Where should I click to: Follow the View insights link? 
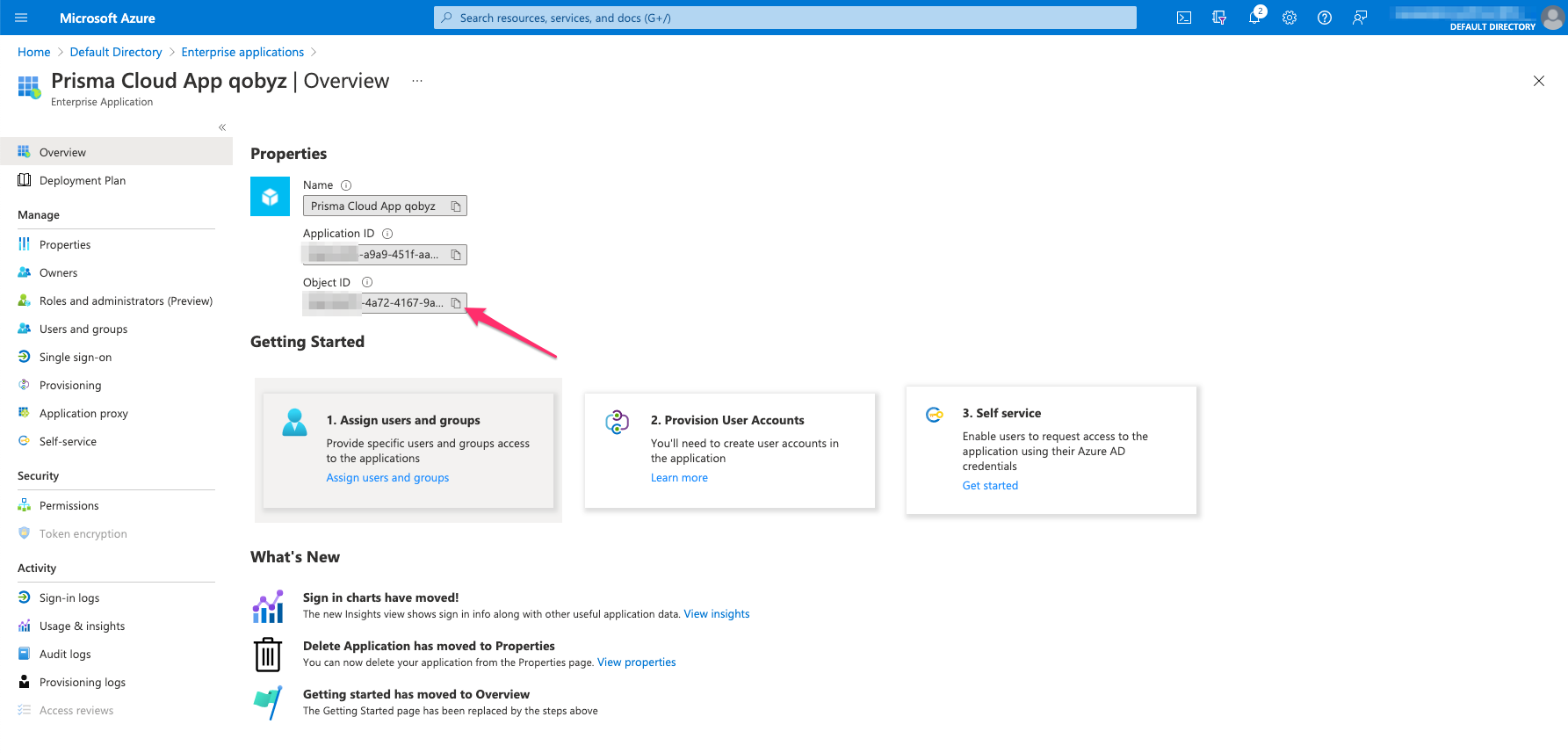click(717, 614)
